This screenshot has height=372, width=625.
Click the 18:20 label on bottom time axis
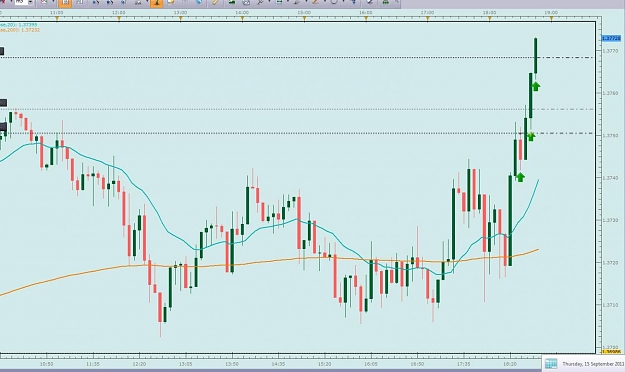510,364
